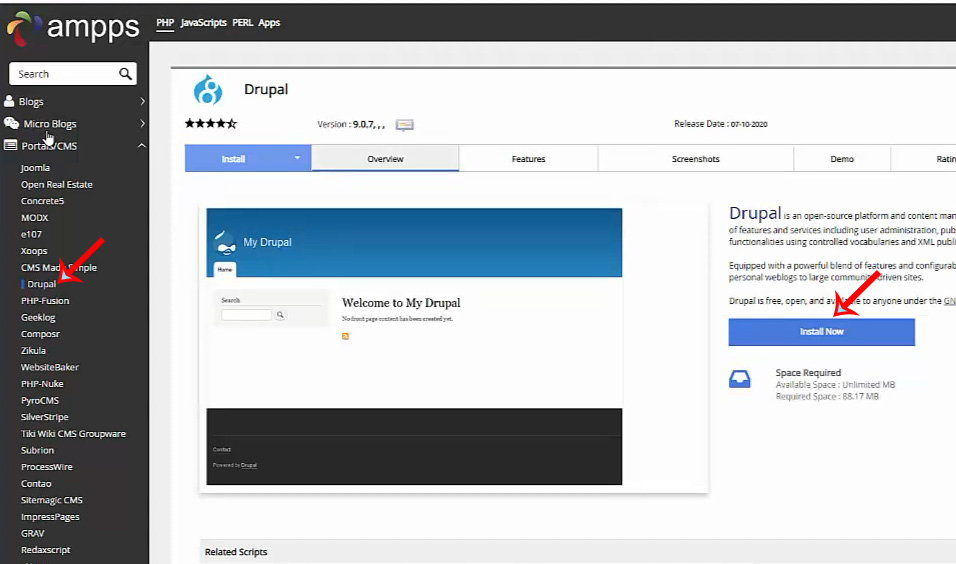Click the My Drupal preview screenshot
The width and height of the screenshot is (956, 564).
tap(414, 346)
